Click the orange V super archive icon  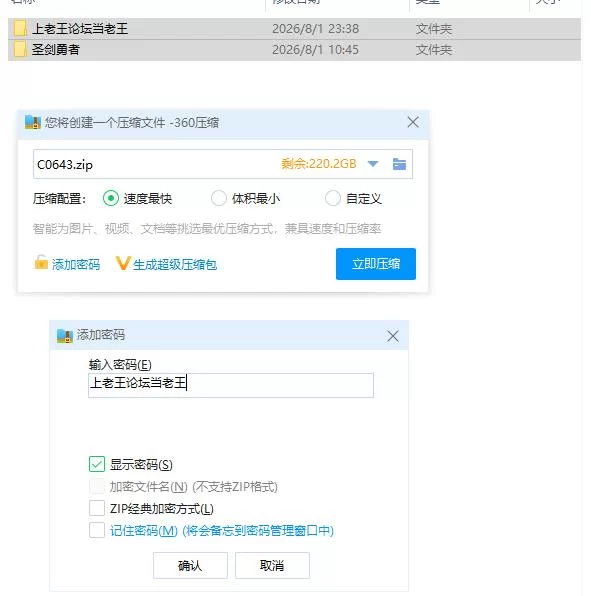coord(123,263)
